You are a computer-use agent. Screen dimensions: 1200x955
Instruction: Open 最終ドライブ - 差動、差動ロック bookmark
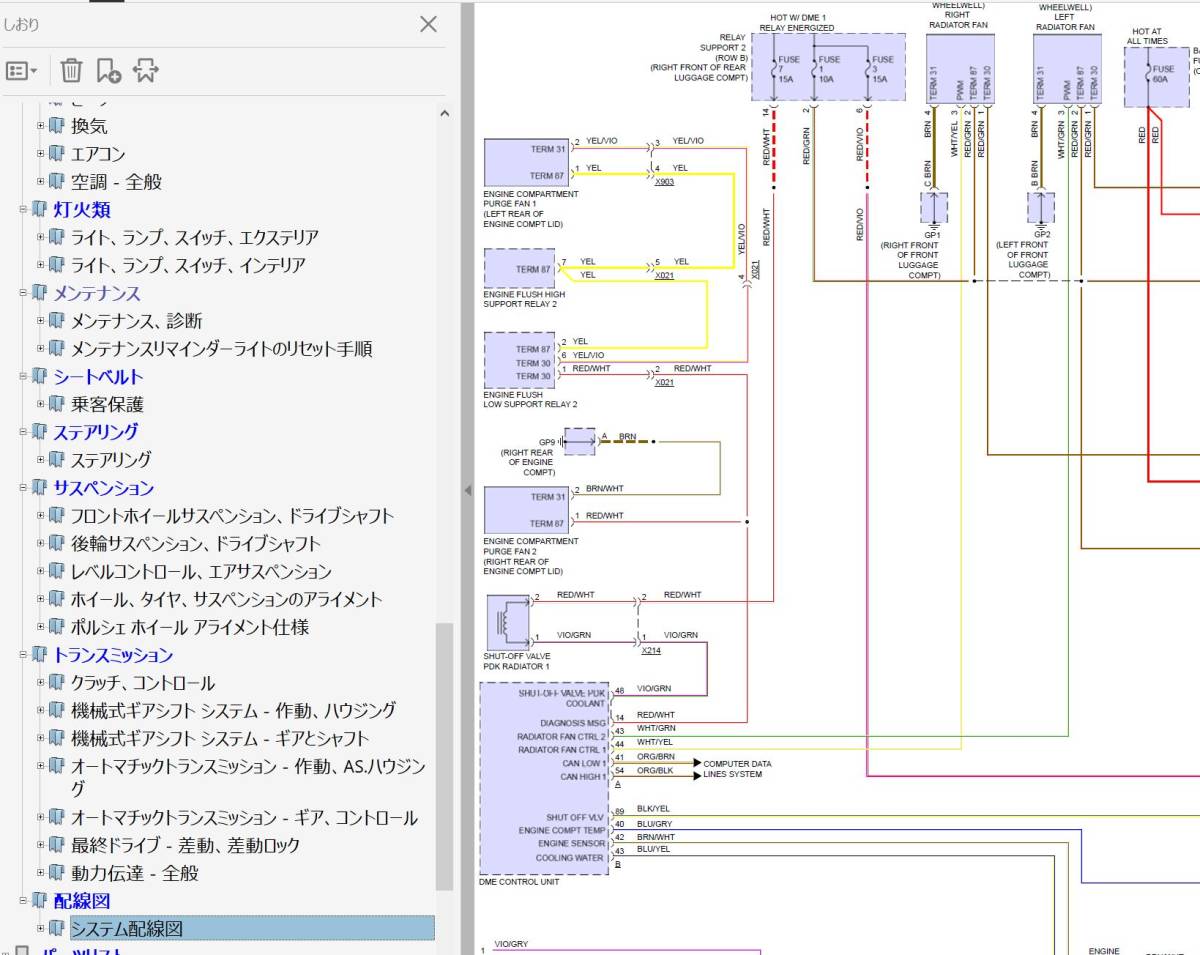tap(185, 845)
